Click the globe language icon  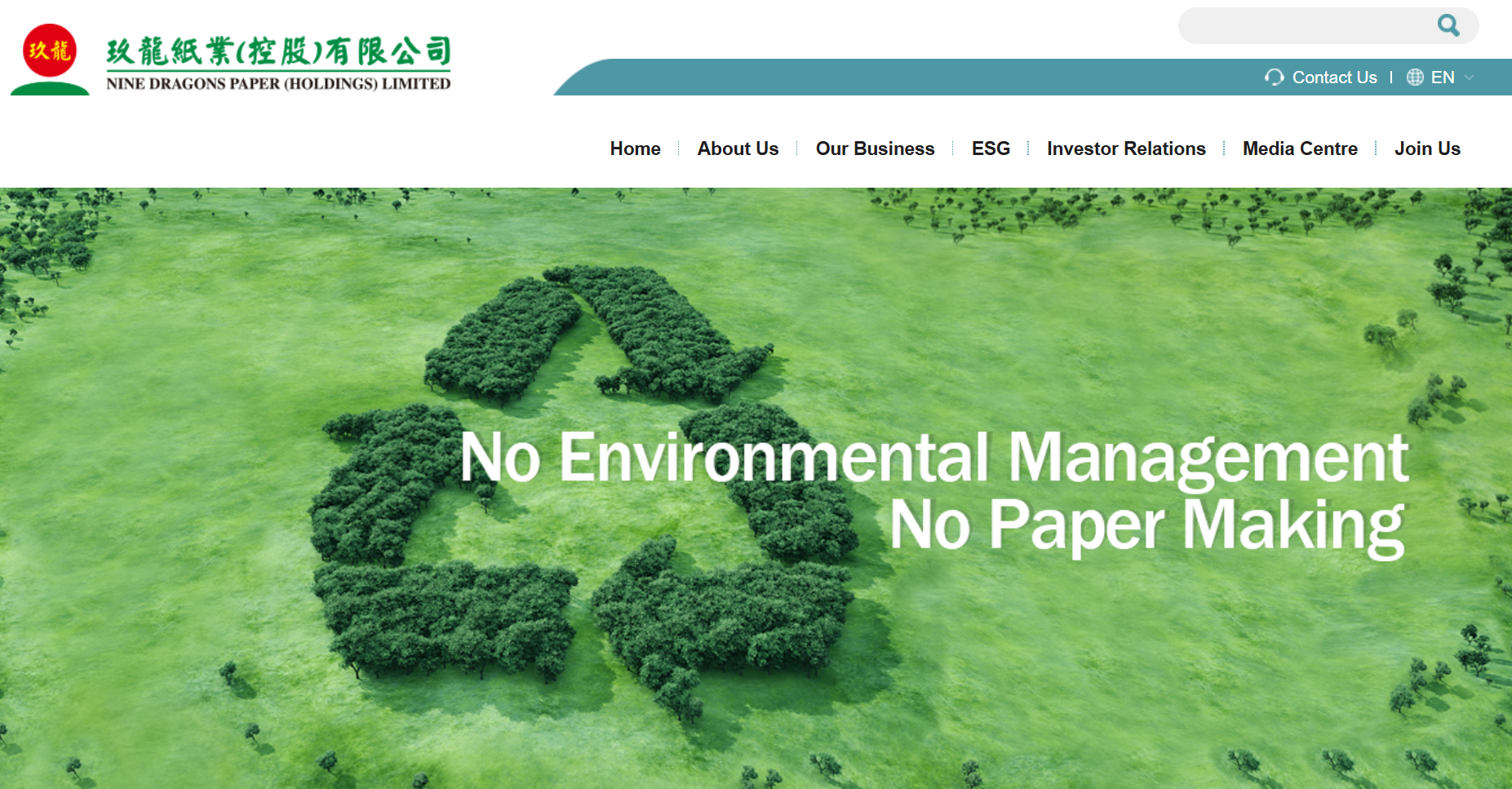point(1415,78)
